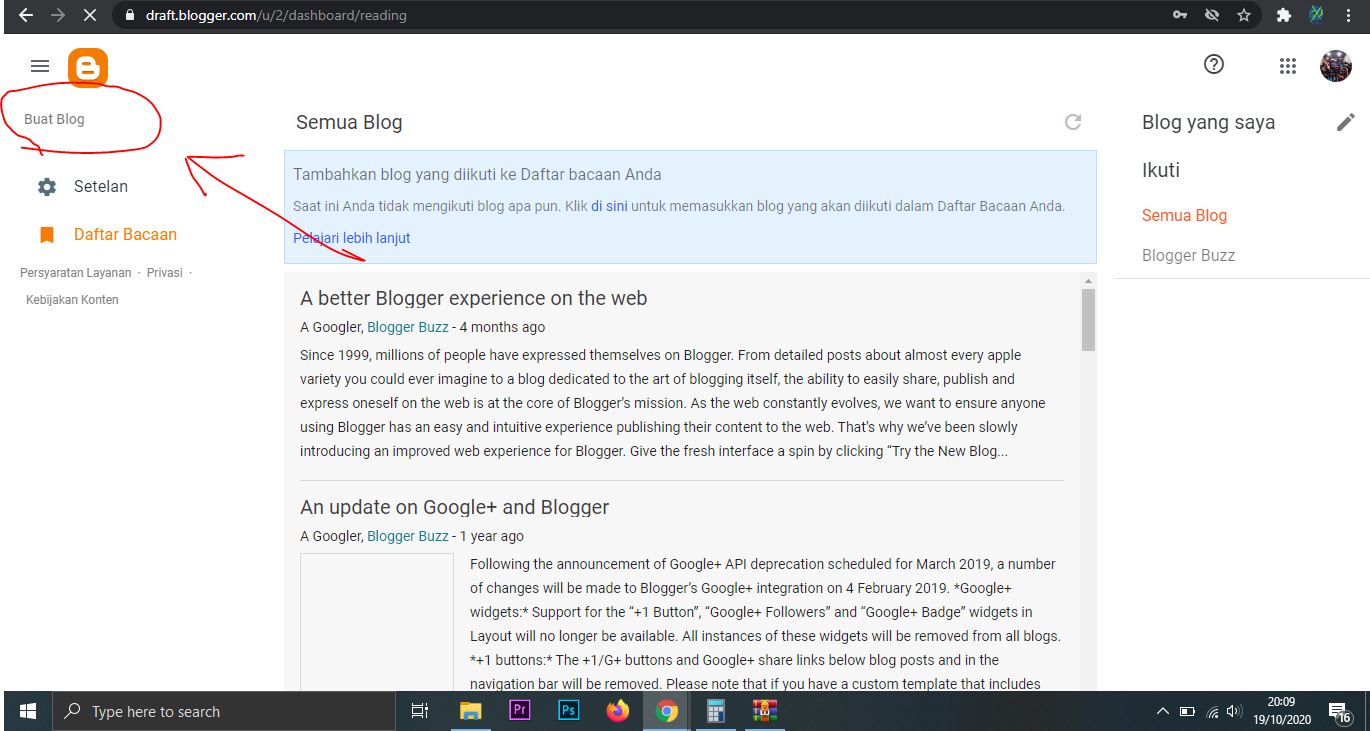Screen dimensions: 1370x731
Task: Click the Setelan gear icon
Action: coord(47,187)
